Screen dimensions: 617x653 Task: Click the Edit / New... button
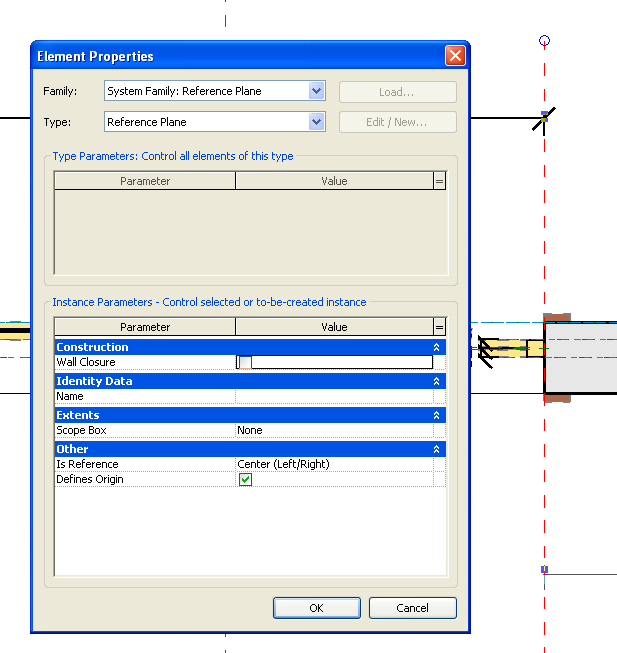397,122
